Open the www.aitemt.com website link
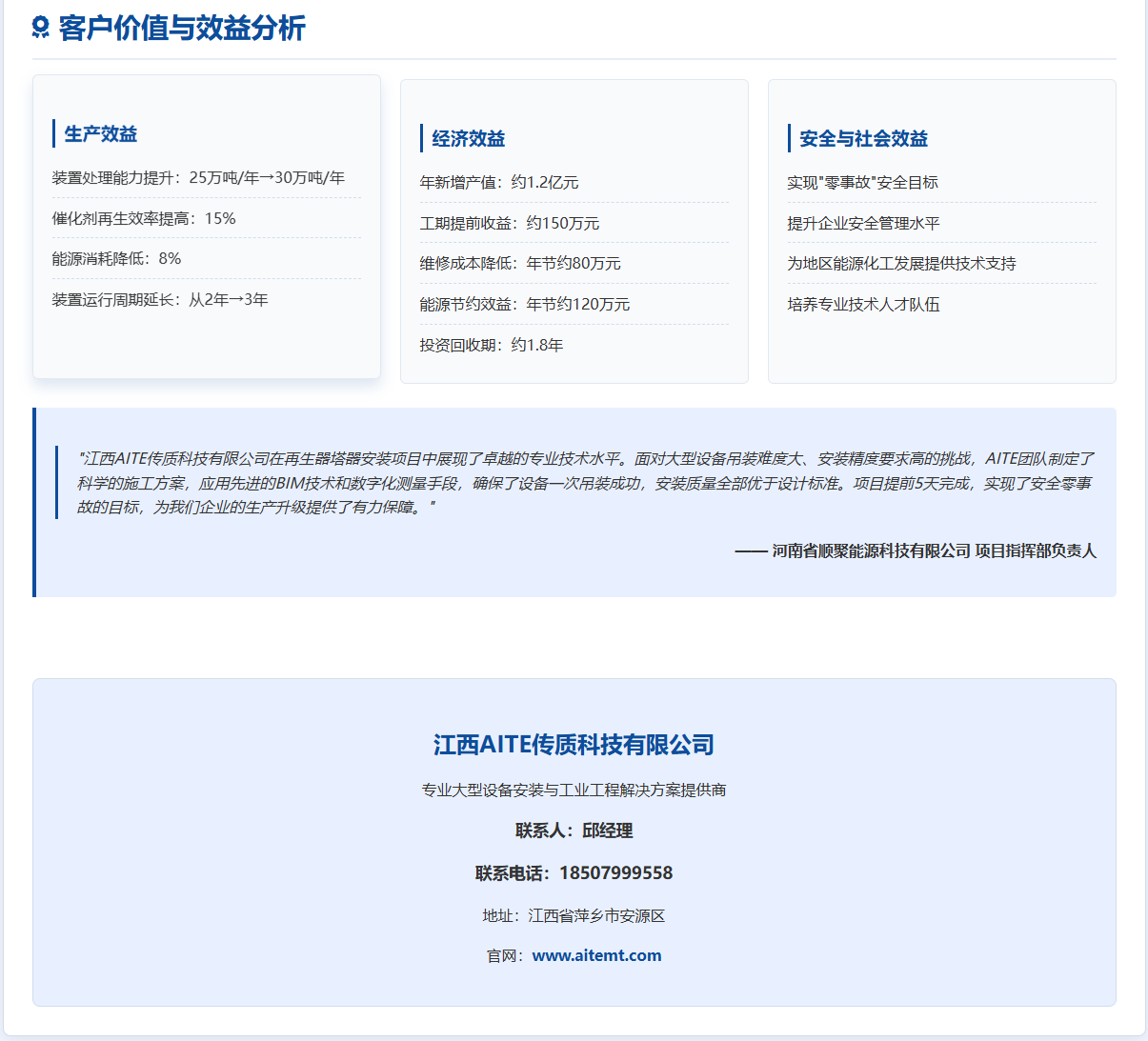This screenshot has height=1041, width=1148. [596, 955]
